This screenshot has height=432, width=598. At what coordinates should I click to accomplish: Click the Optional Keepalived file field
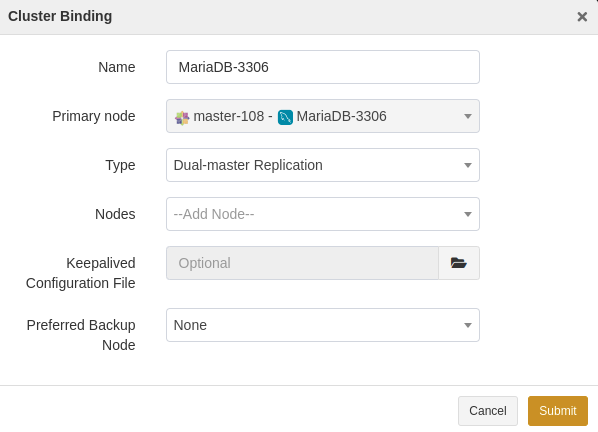tap(302, 263)
